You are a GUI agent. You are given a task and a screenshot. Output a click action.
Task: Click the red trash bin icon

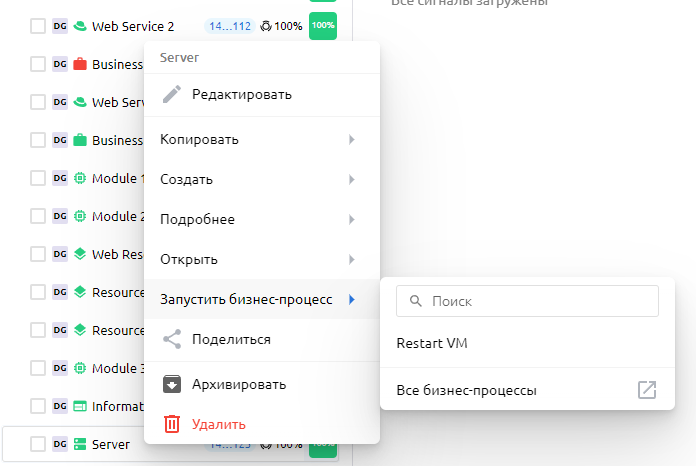[172, 424]
